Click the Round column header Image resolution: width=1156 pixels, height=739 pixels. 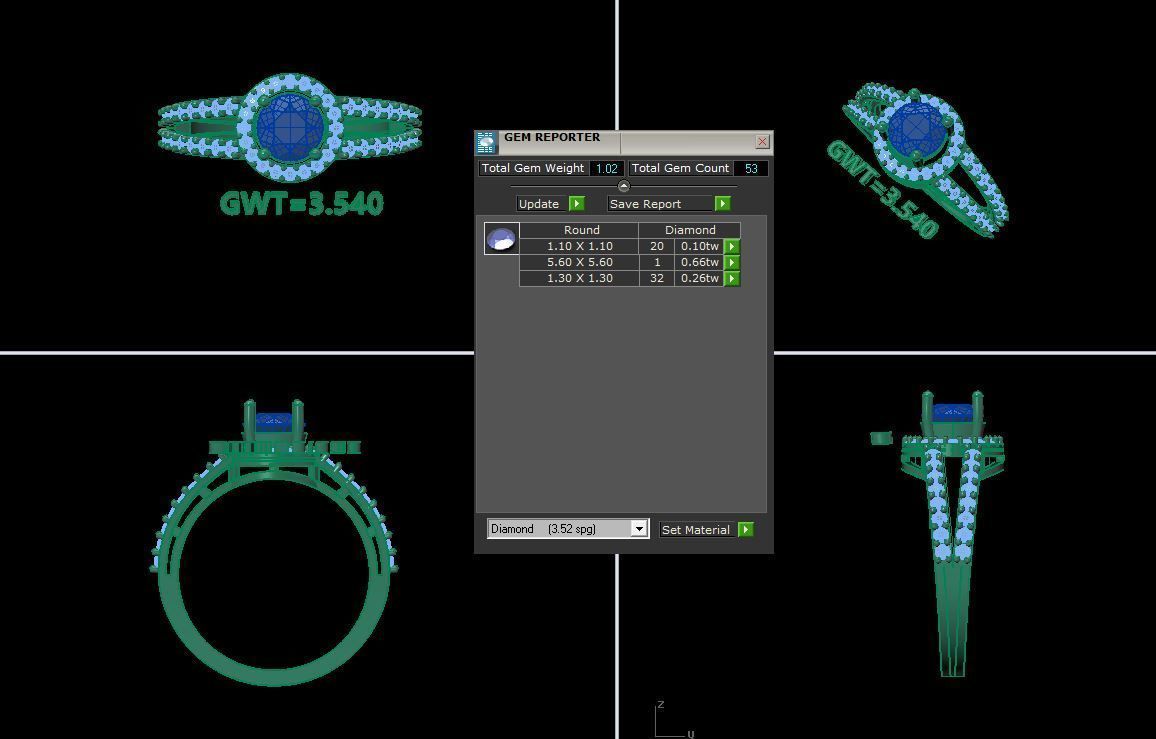coord(581,230)
